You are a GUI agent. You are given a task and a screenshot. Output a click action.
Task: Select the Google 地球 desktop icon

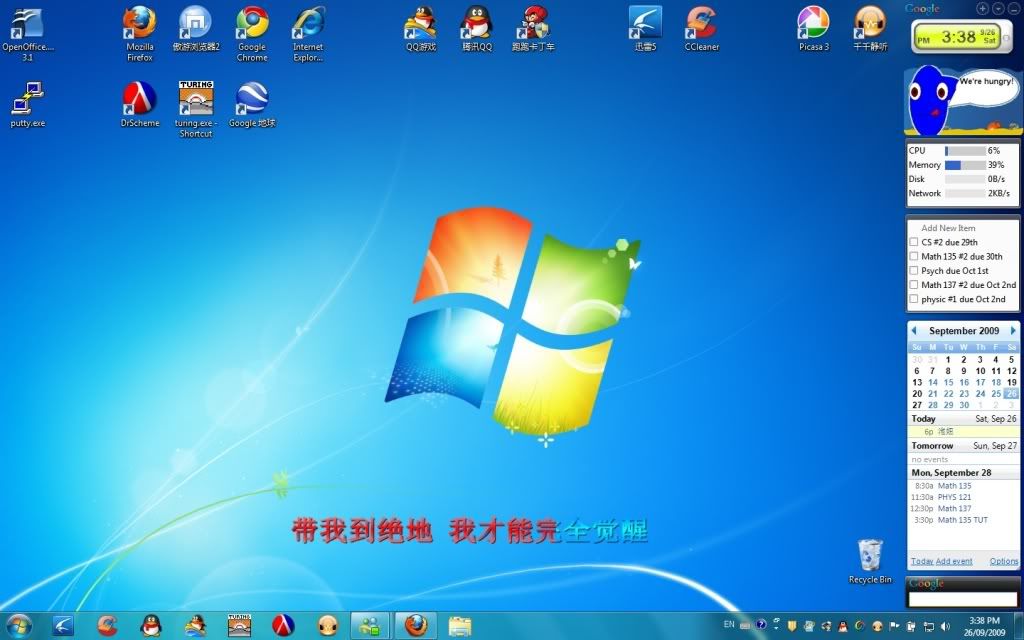(x=252, y=104)
